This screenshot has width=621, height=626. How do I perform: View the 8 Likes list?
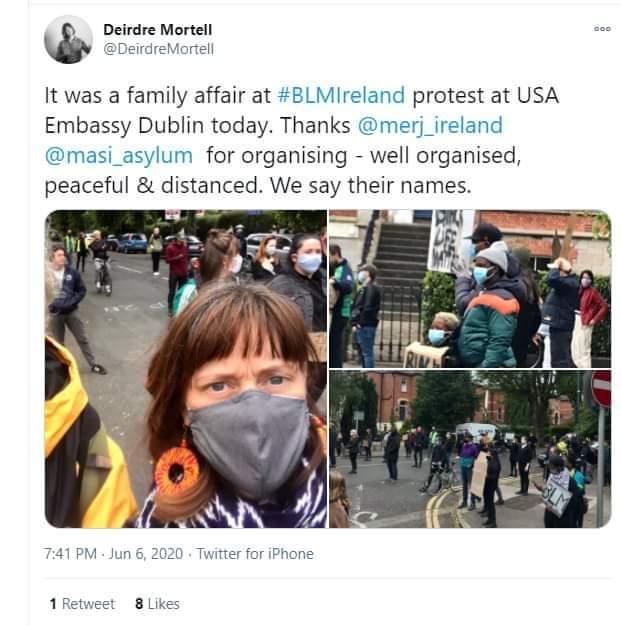[x=157, y=604]
